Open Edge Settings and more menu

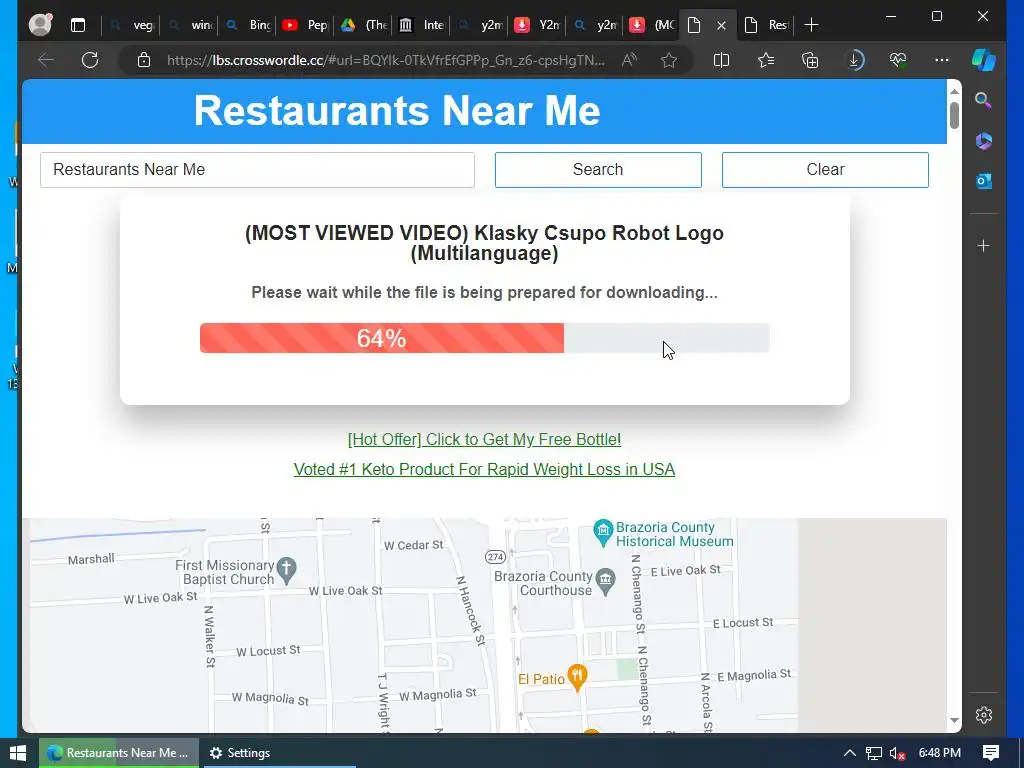[x=942, y=60]
